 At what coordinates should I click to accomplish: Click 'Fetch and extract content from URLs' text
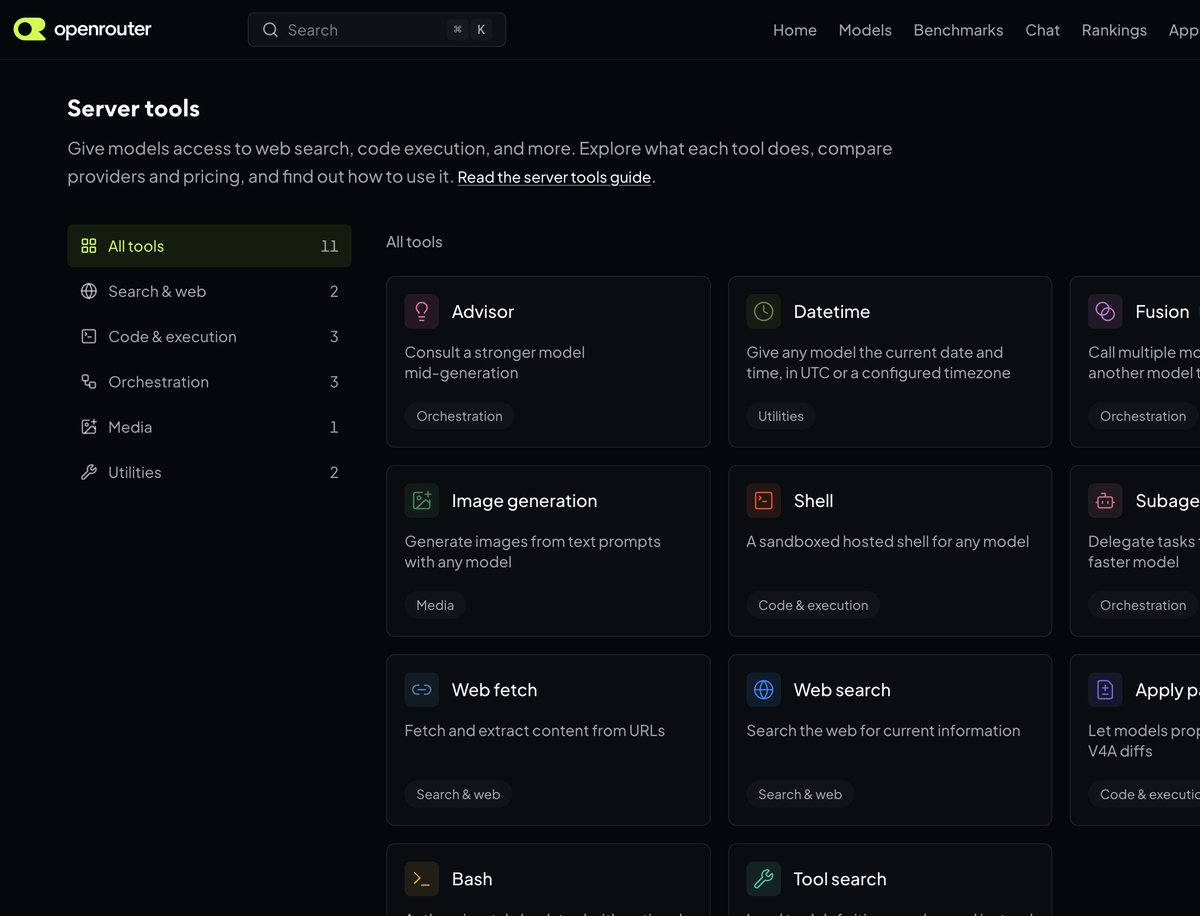(x=535, y=730)
